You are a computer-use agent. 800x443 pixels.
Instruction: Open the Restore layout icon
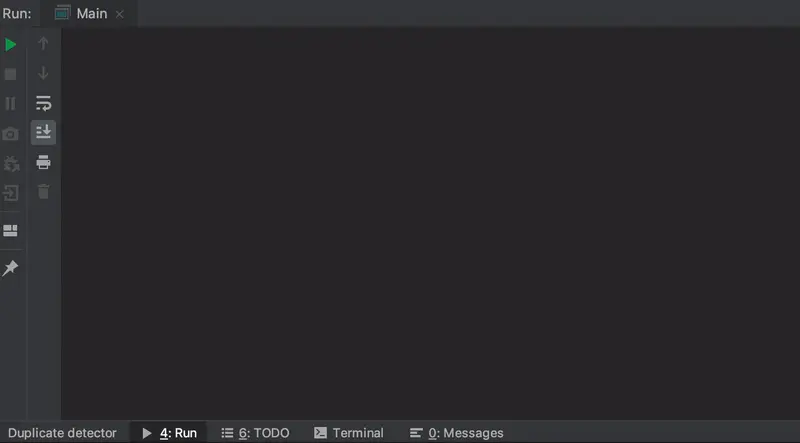(x=10, y=231)
